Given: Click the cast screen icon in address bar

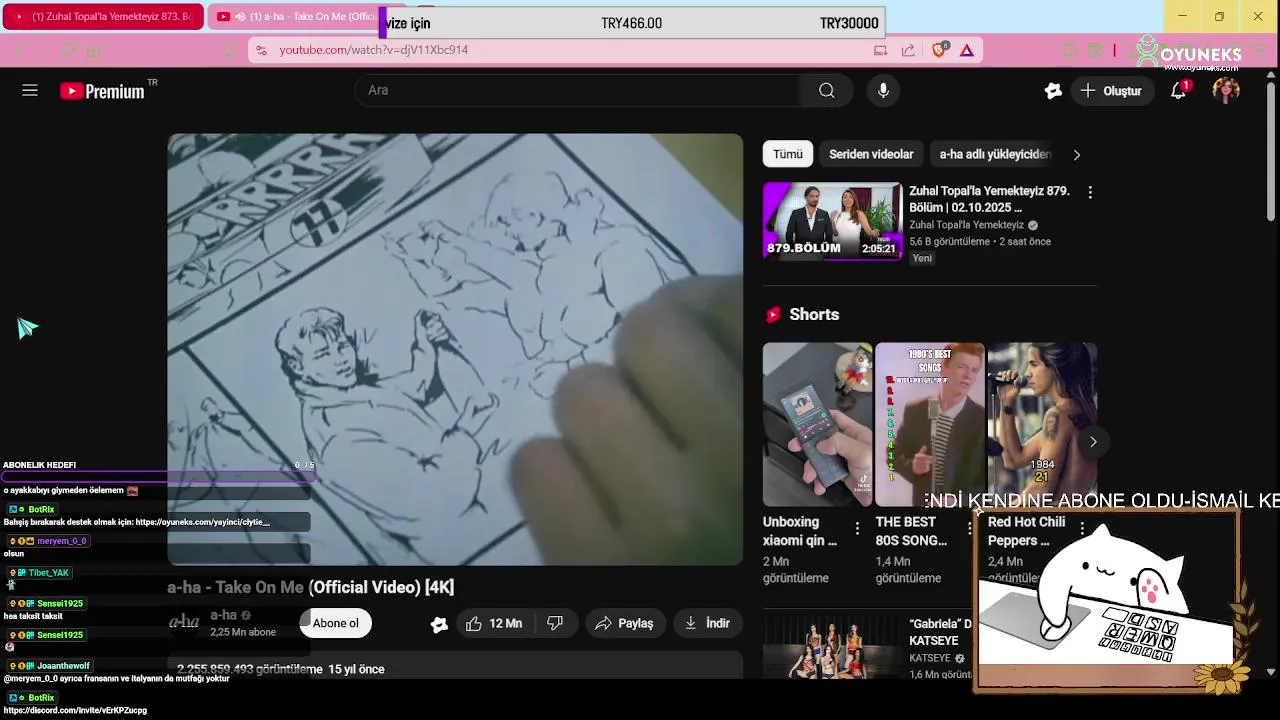Looking at the screenshot, I should pos(880,50).
